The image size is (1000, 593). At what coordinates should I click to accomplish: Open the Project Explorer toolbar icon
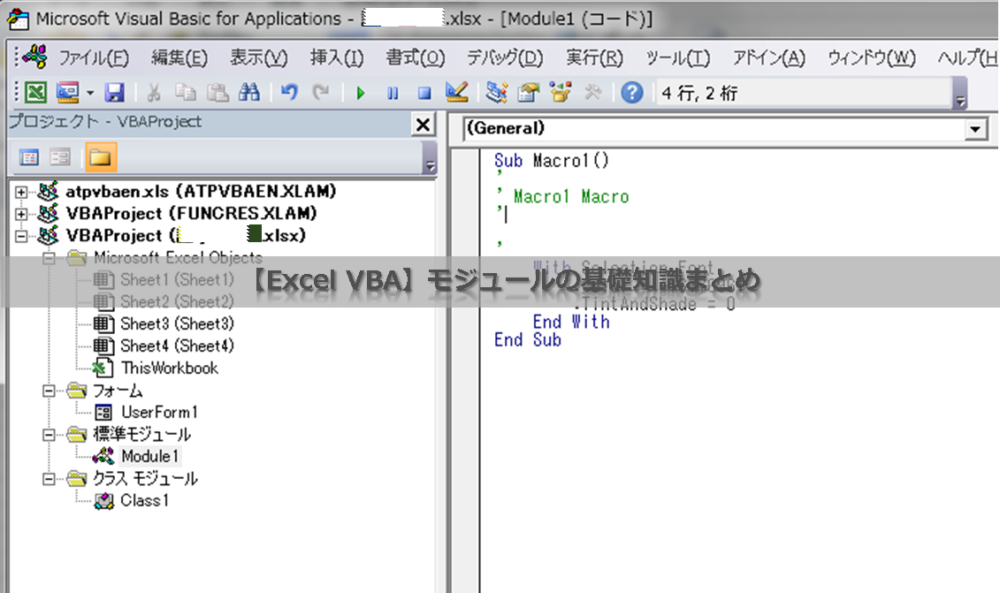pos(497,93)
